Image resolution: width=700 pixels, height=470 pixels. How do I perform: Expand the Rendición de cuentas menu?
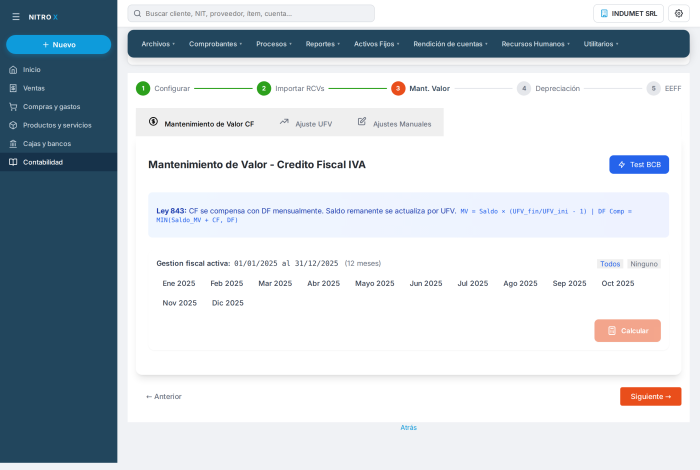point(450,44)
